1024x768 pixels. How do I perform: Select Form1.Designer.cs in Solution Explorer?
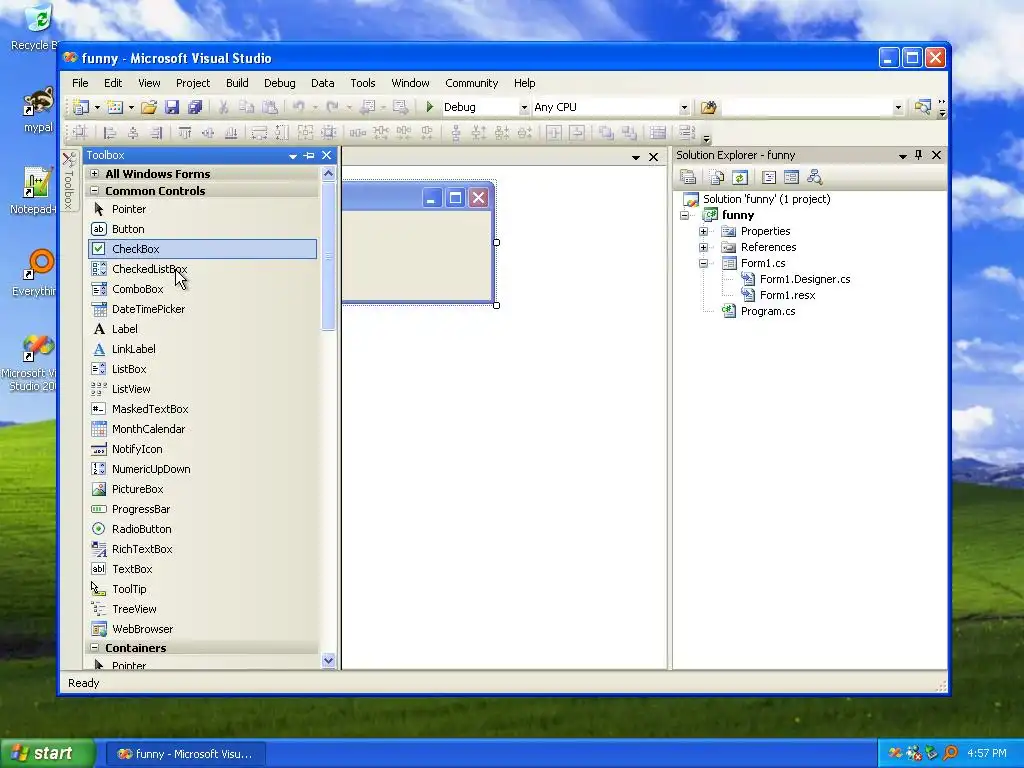(x=805, y=280)
